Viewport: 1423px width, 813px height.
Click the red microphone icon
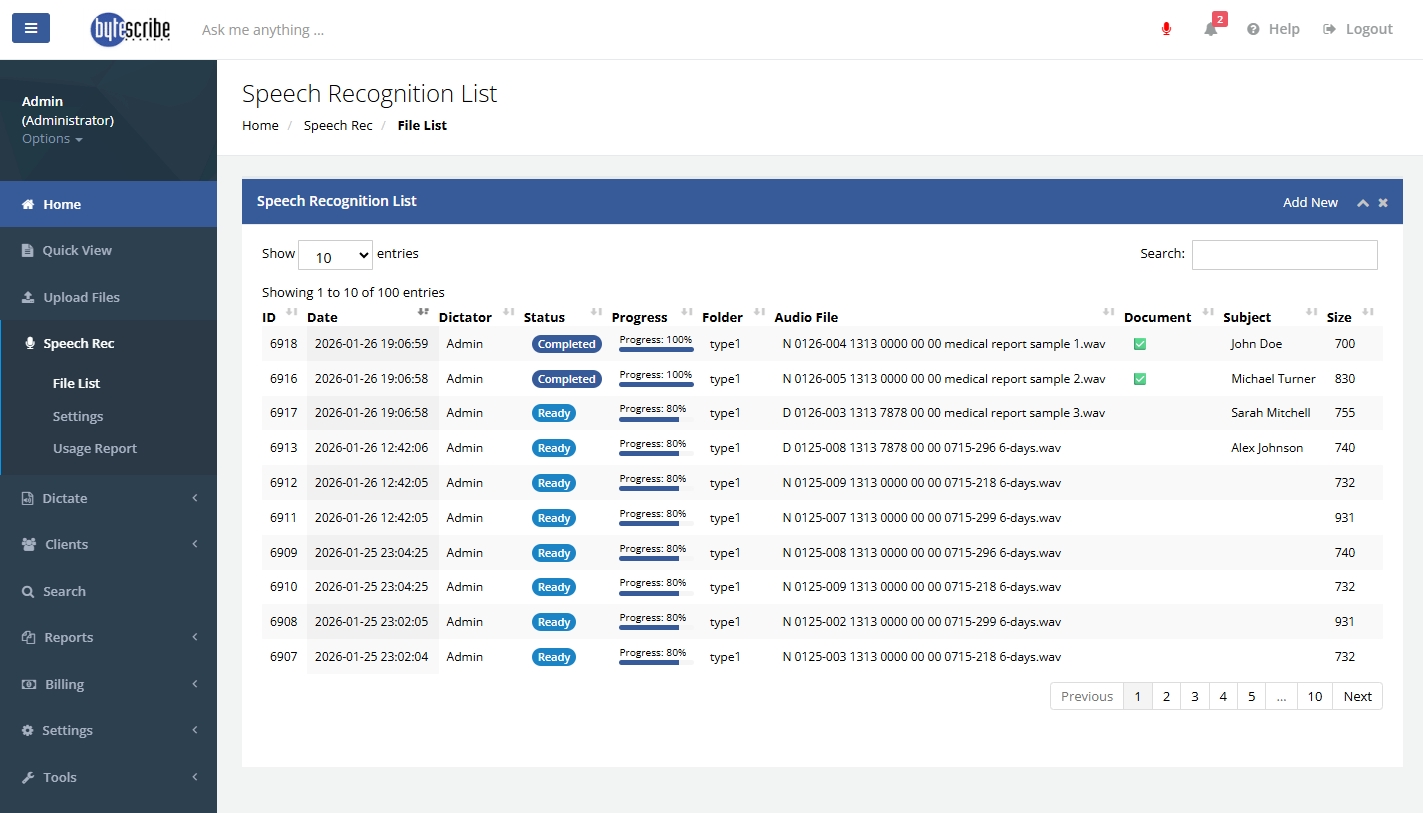click(1166, 29)
